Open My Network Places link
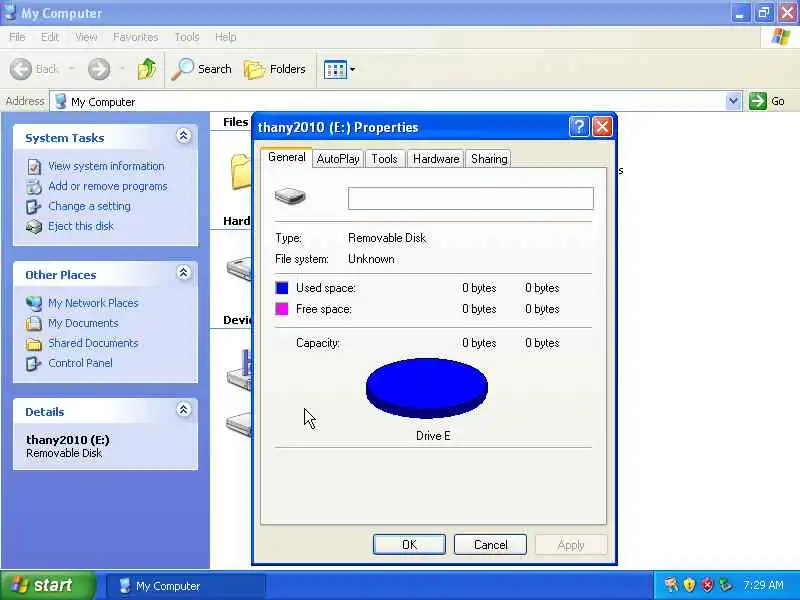800x600 pixels. coord(93,303)
